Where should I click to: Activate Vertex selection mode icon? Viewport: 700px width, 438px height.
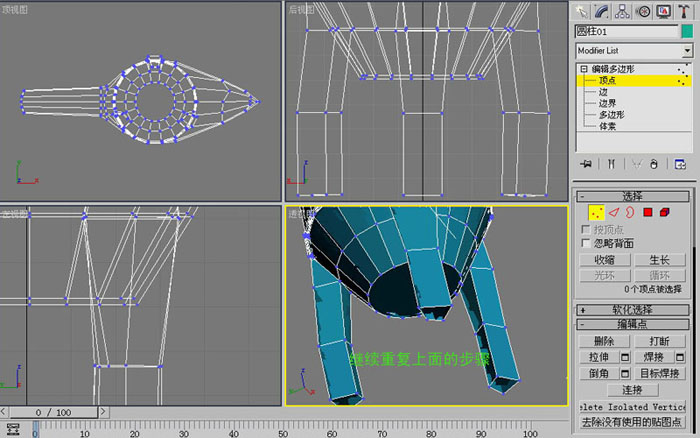[x=596, y=213]
